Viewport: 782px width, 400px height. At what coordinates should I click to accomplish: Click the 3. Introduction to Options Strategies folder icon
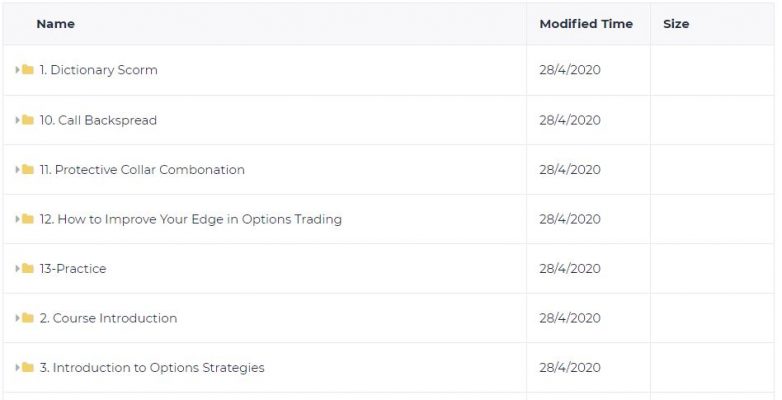(x=28, y=368)
